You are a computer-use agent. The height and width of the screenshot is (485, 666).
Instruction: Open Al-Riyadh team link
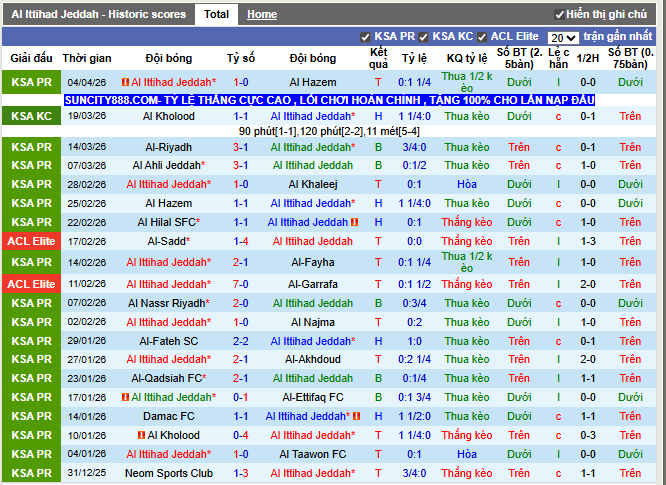pos(169,147)
